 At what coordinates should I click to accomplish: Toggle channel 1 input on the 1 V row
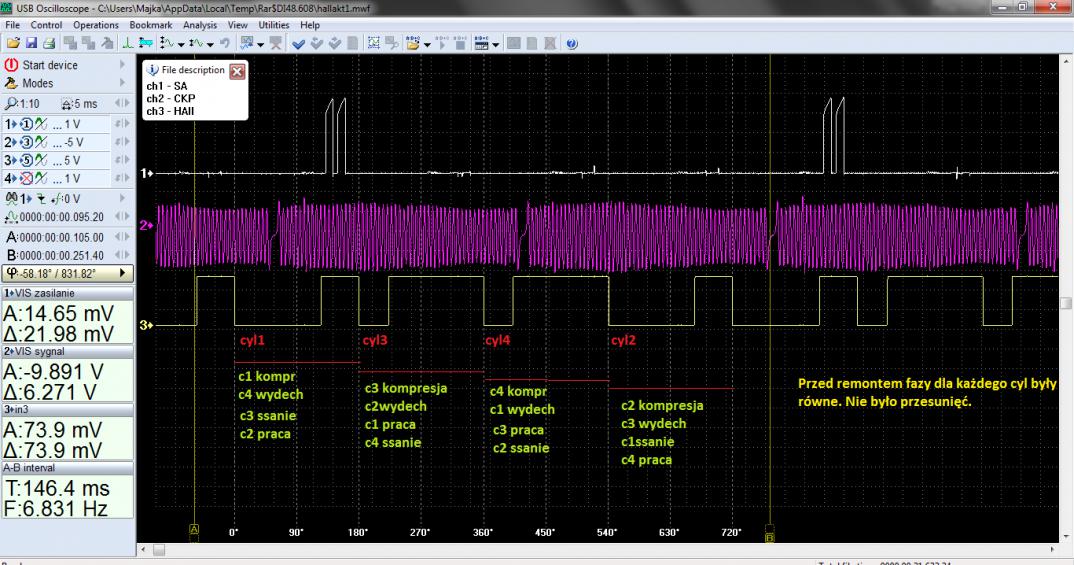(x=26, y=123)
